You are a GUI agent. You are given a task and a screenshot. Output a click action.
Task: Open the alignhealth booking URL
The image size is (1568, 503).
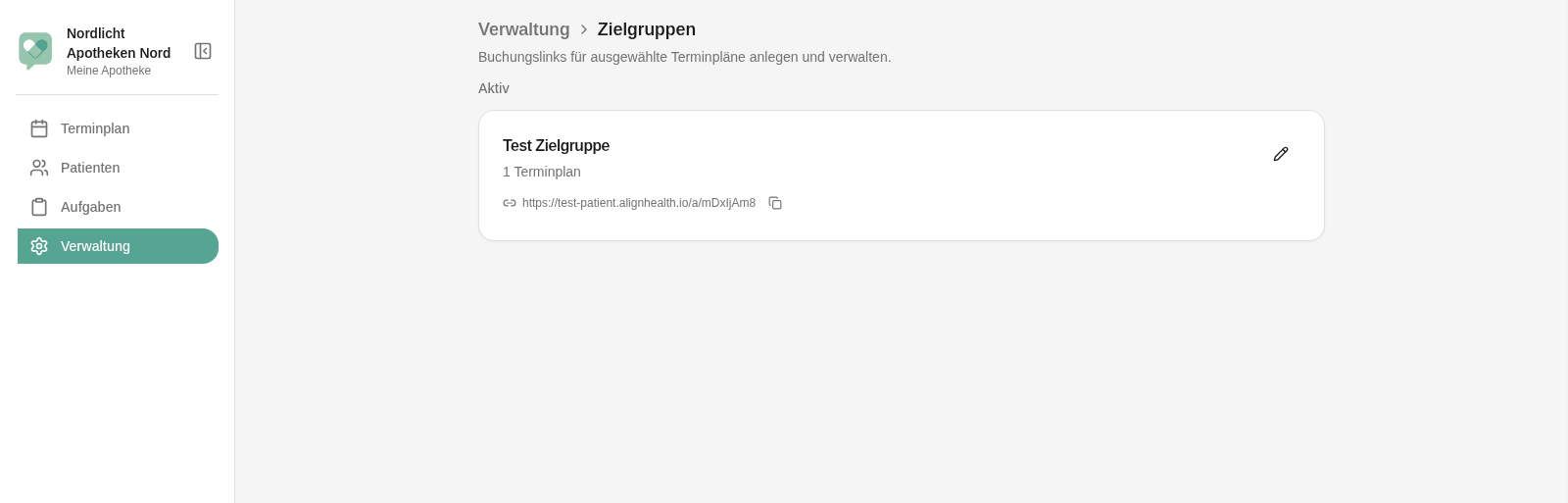639,203
